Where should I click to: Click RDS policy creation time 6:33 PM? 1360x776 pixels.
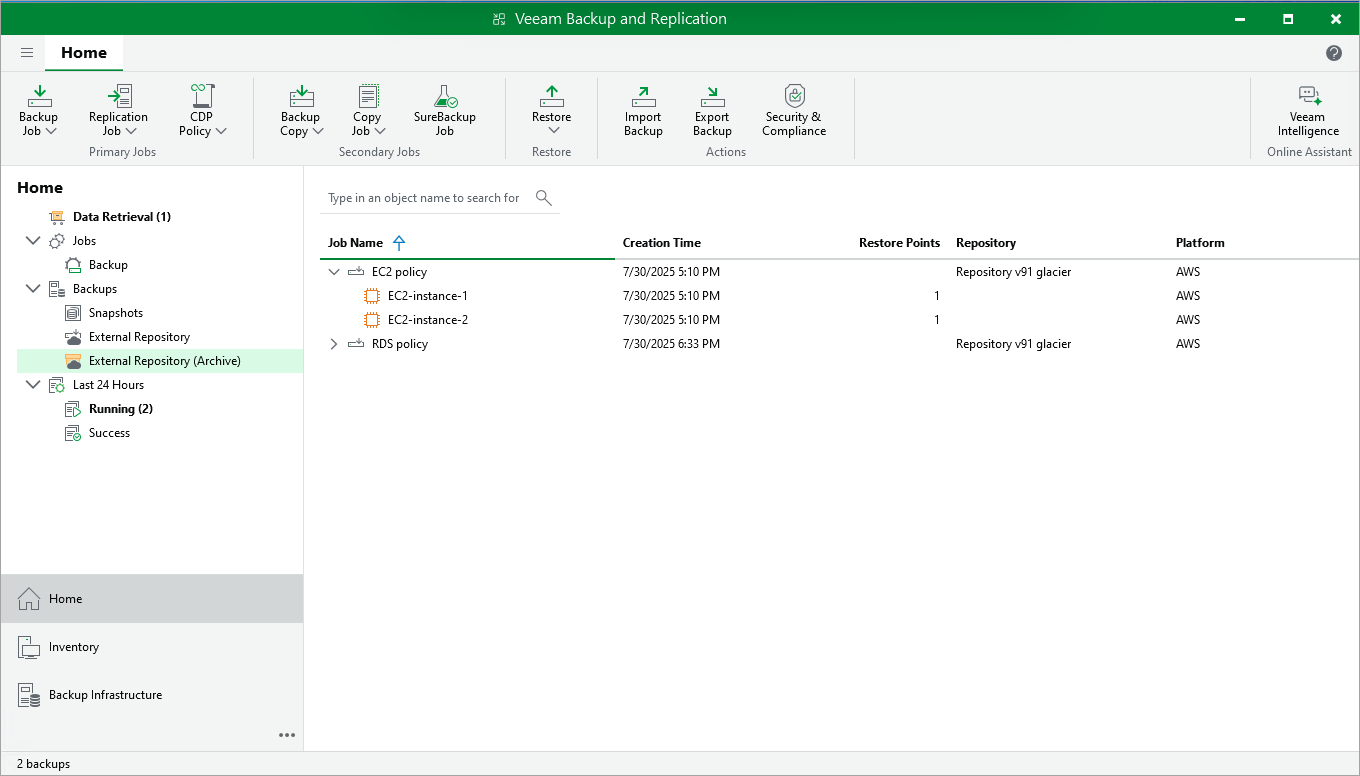pos(671,344)
